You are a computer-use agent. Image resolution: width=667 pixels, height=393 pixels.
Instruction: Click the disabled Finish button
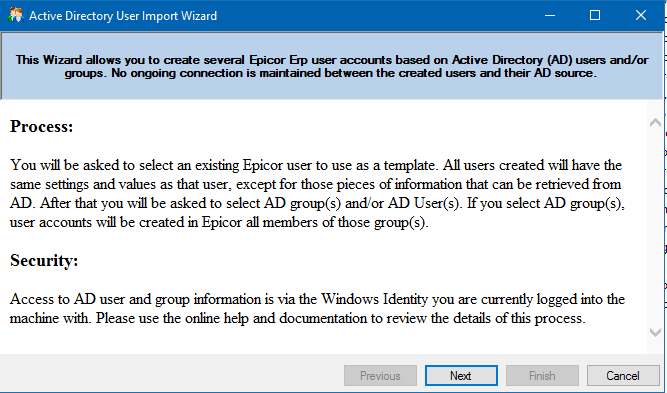[542, 376]
